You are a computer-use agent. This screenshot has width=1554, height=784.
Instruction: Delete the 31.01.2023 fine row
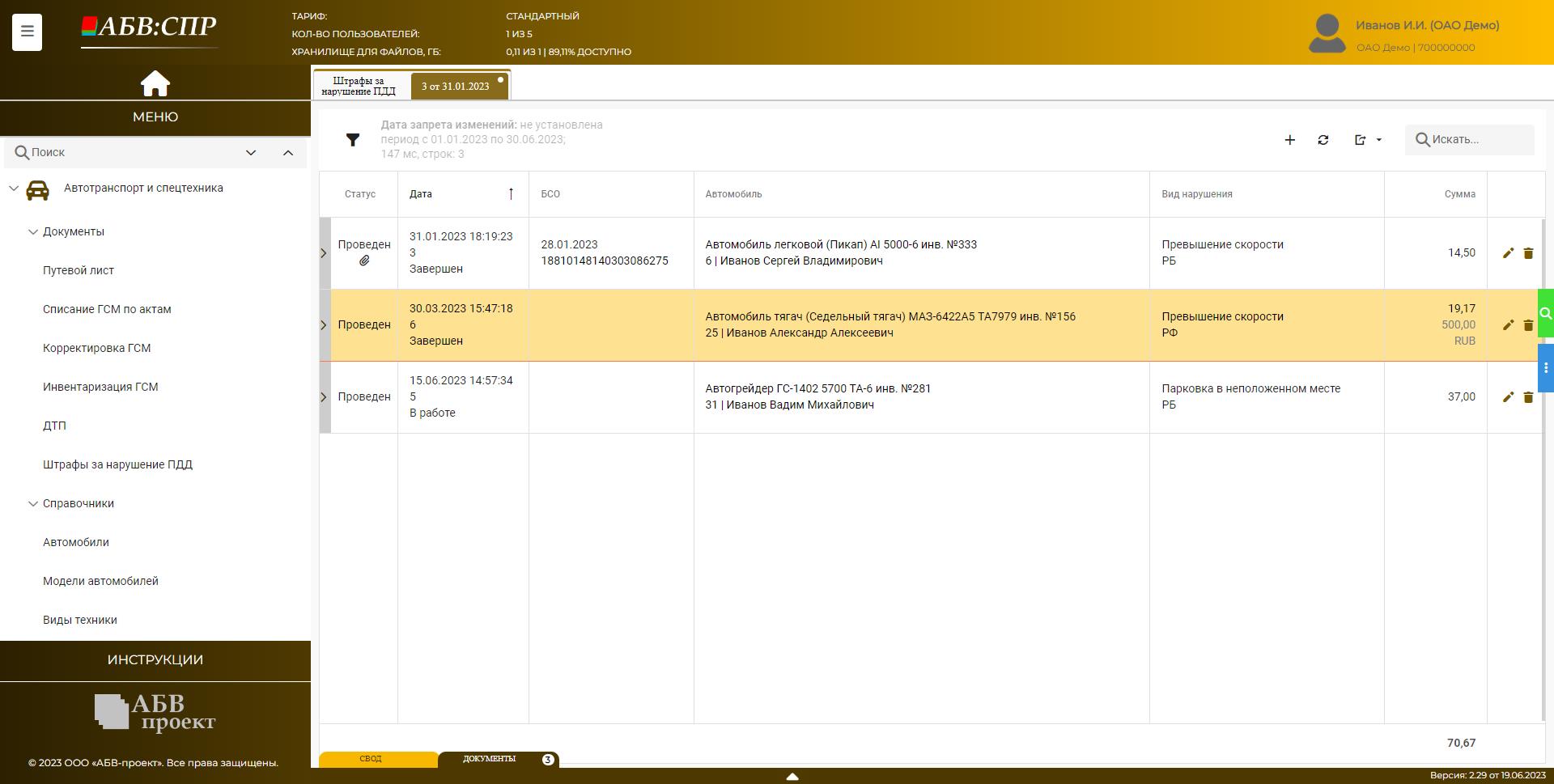1528,253
